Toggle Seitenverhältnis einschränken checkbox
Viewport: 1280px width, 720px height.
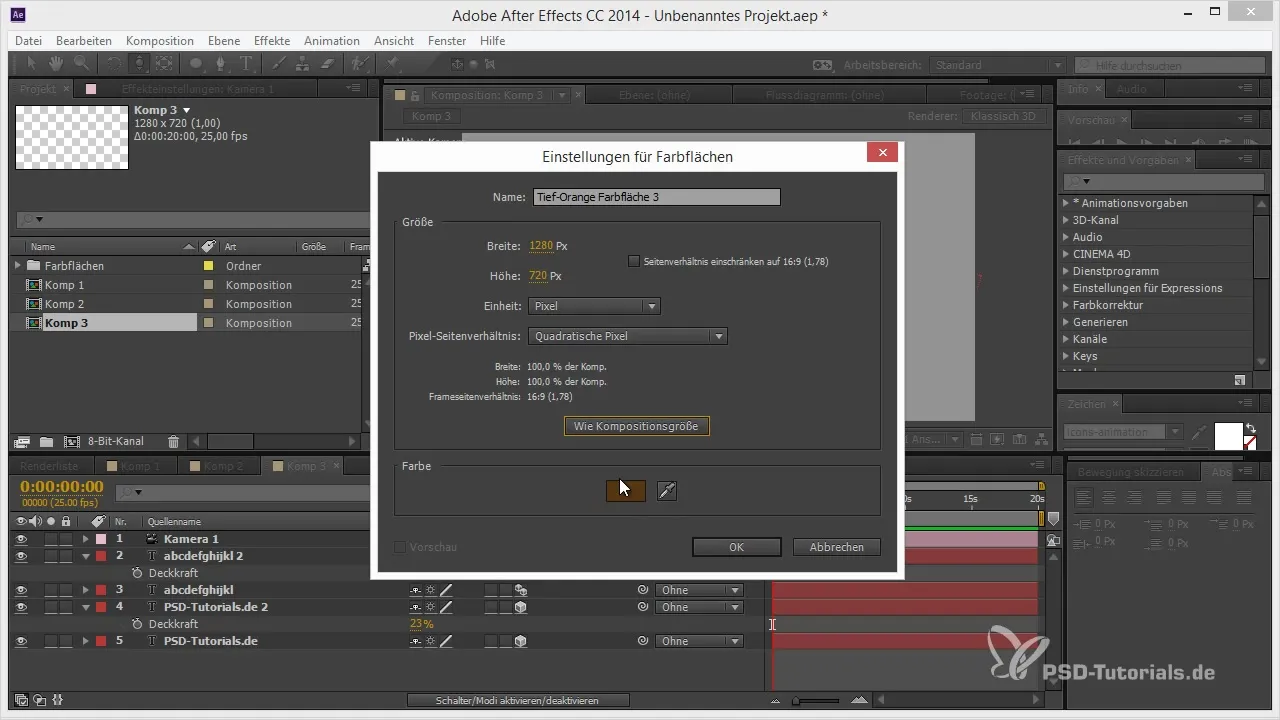click(633, 261)
